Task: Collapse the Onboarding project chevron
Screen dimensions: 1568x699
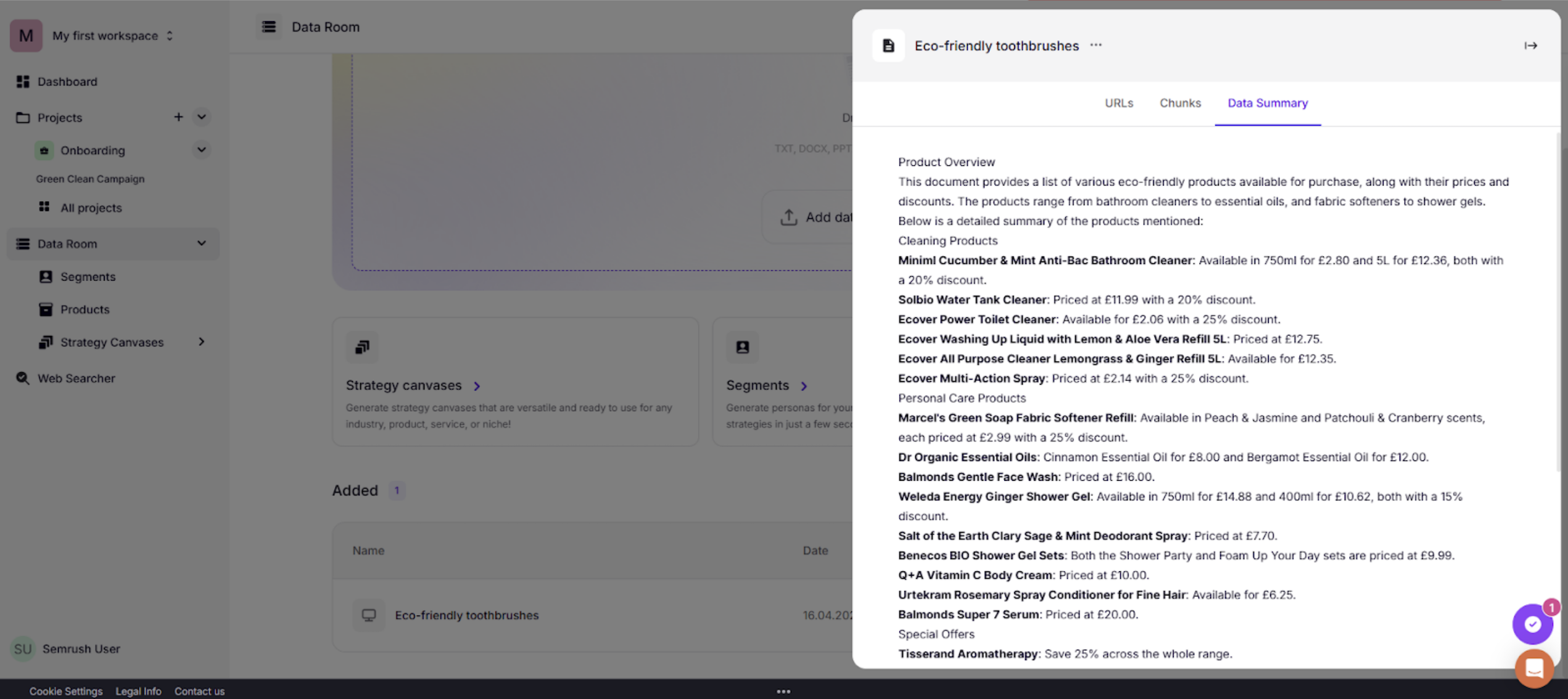Action: pyautogui.click(x=202, y=150)
